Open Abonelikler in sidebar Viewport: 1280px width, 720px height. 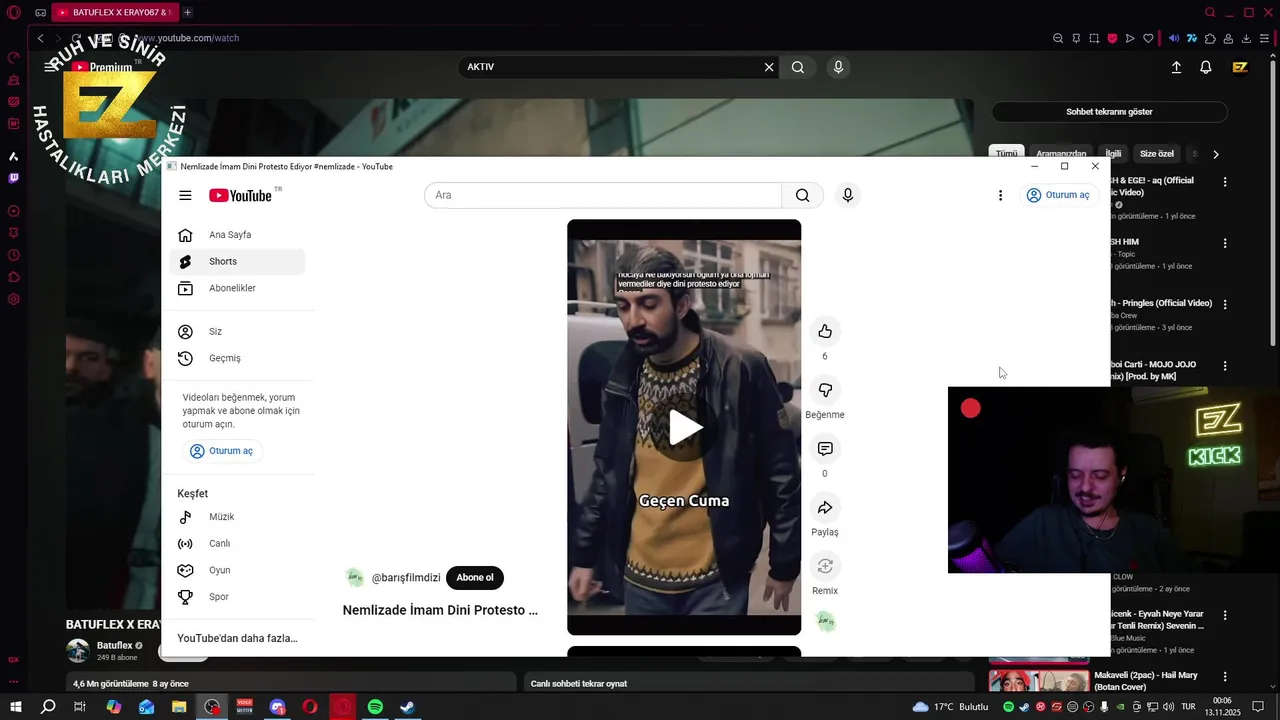pos(238,288)
